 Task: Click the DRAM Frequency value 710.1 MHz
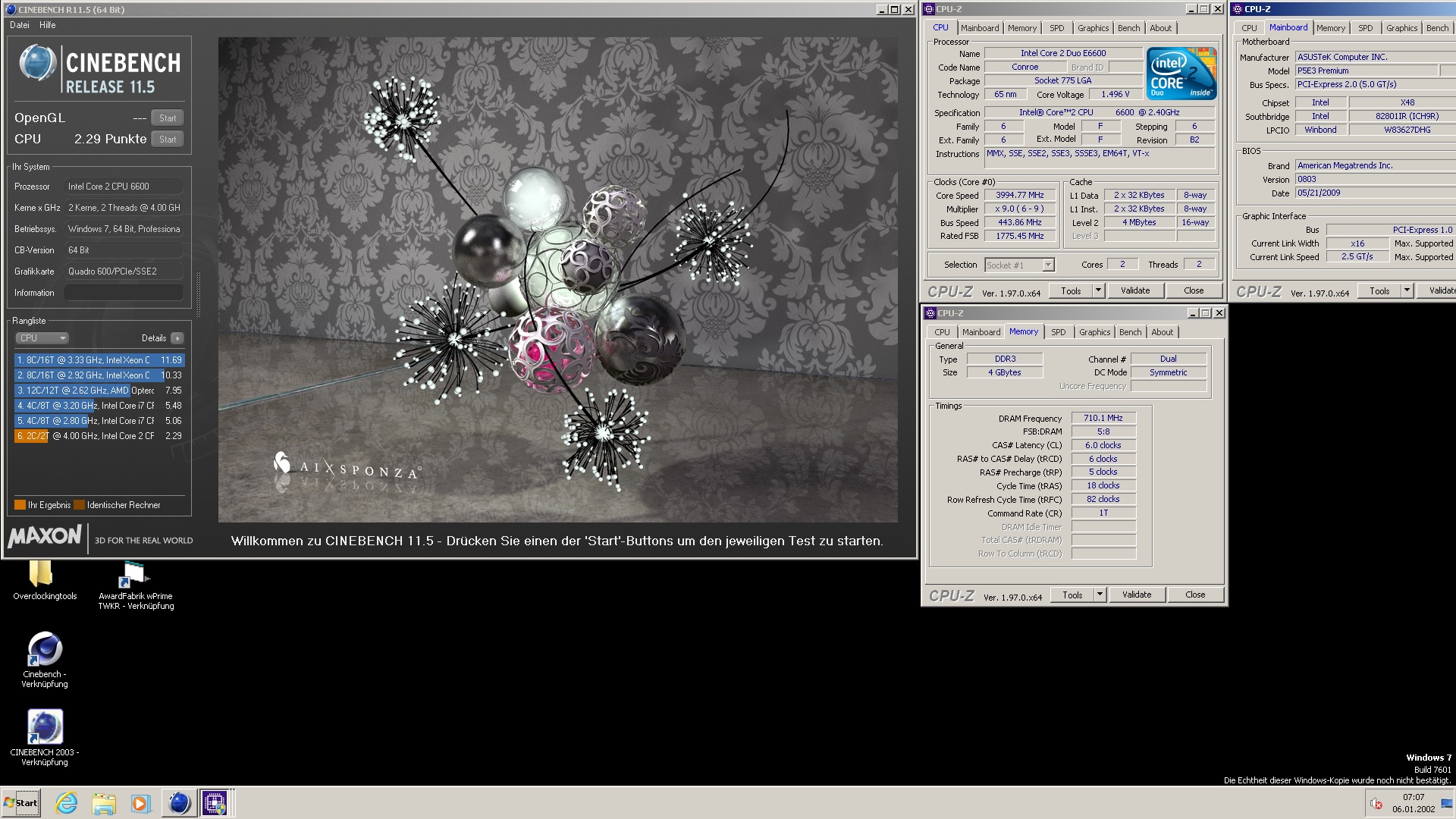coord(1103,418)
